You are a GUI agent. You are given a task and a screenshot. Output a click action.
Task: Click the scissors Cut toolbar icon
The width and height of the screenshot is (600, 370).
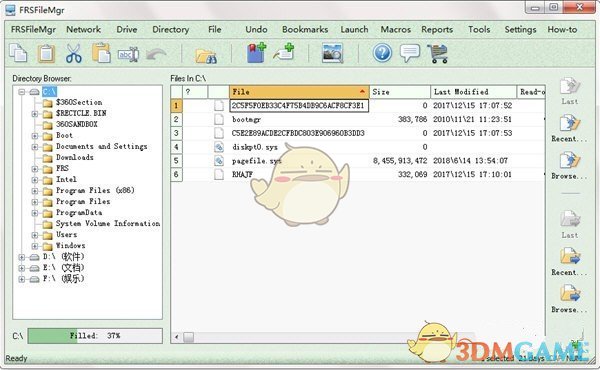click(x=73, y=53)
